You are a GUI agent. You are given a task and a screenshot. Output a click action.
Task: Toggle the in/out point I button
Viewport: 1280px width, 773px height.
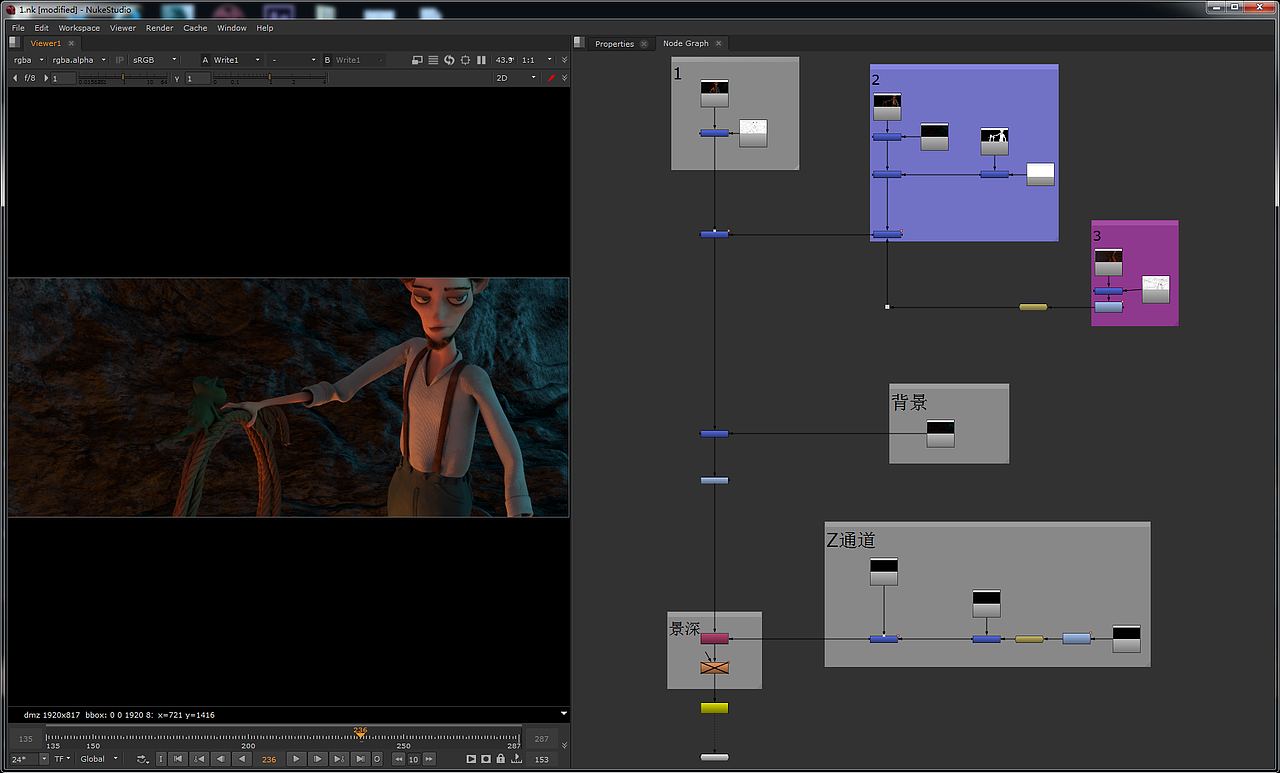(161, 759)
